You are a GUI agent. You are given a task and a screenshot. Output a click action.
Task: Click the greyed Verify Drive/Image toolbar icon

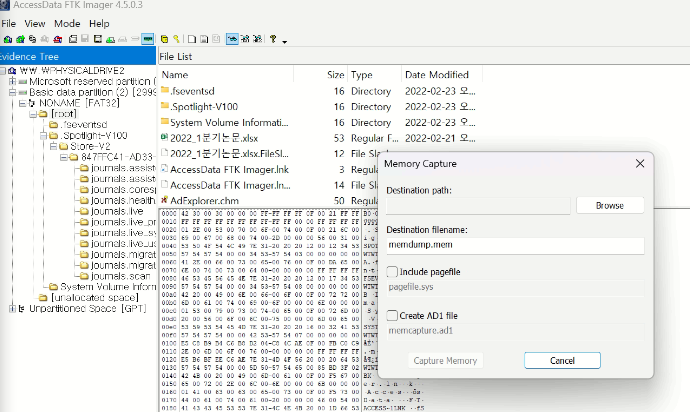[135, 39]
